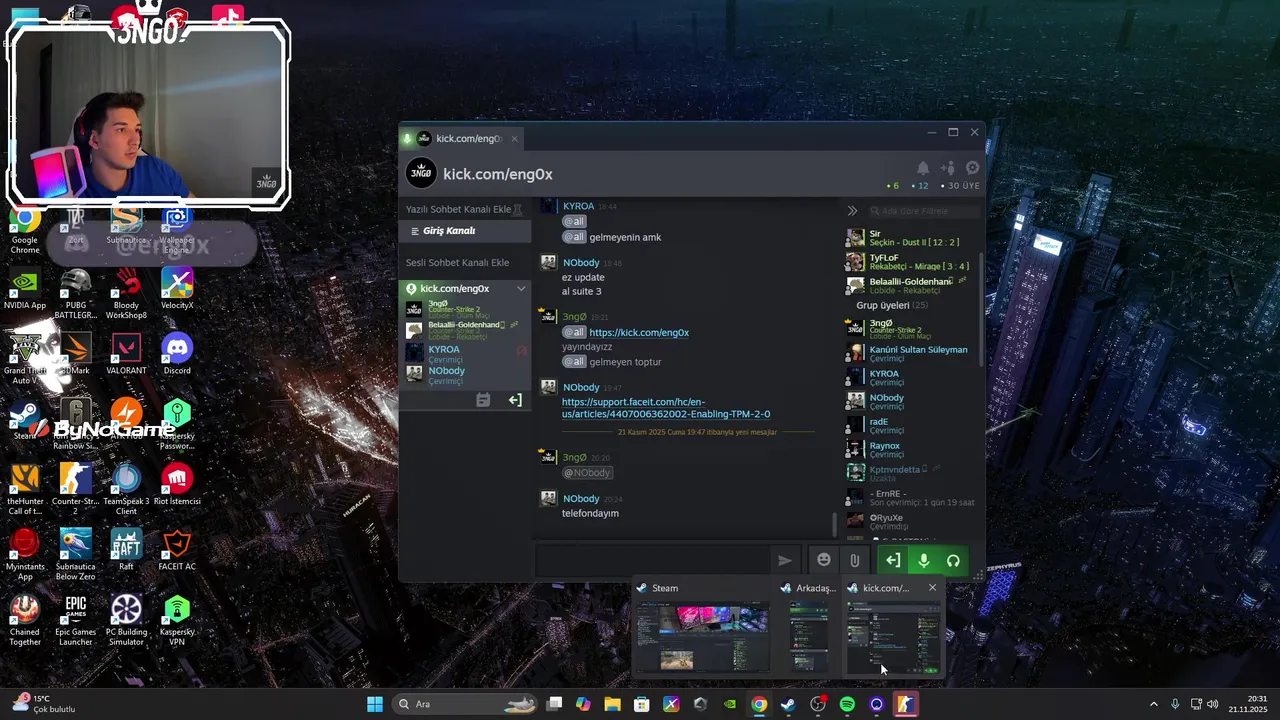Select the kick.com/eng0x chat tab
Screen dimensions: 1280x720
[460, 139]
